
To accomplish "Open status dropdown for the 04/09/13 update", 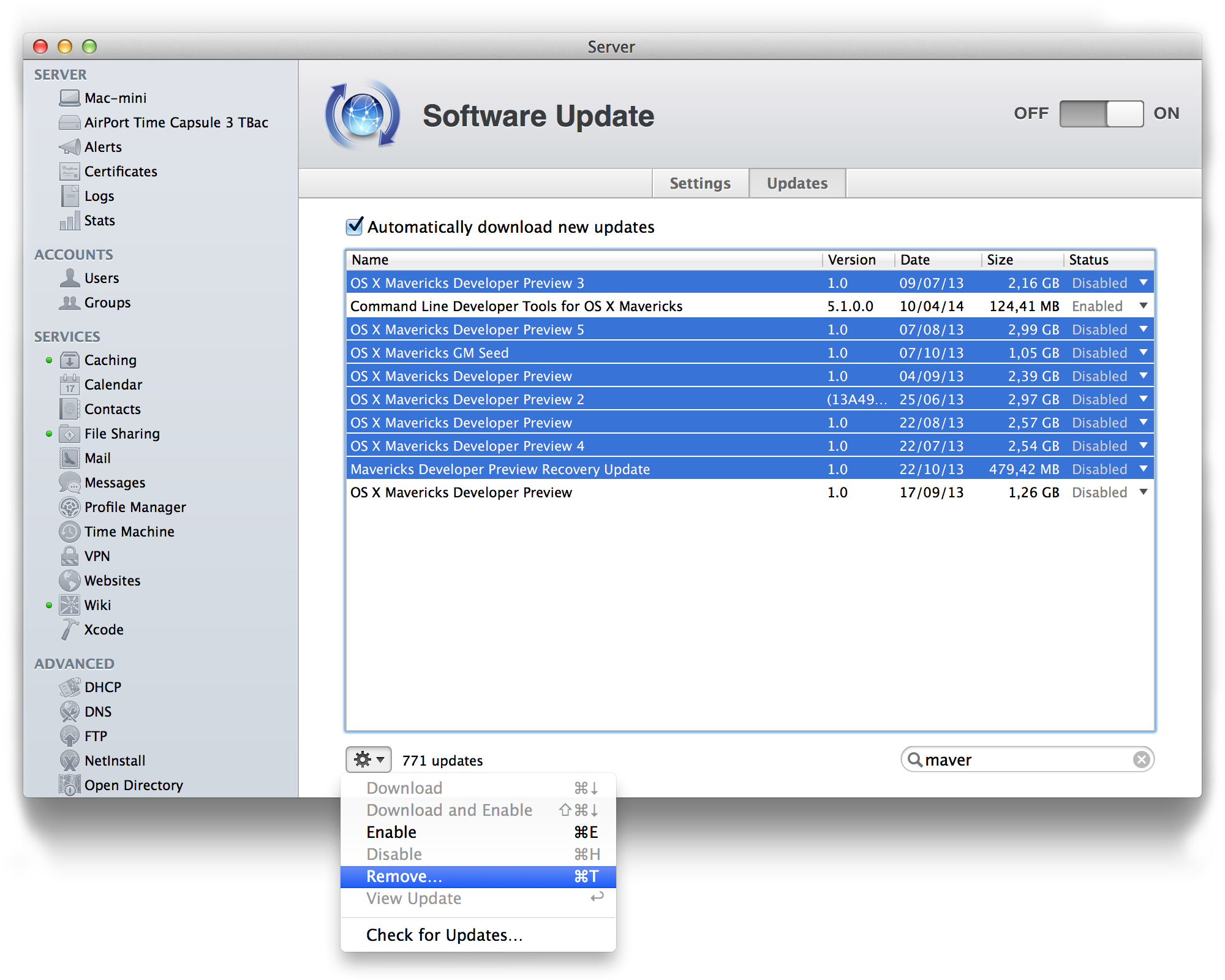I will (1144, 376).
